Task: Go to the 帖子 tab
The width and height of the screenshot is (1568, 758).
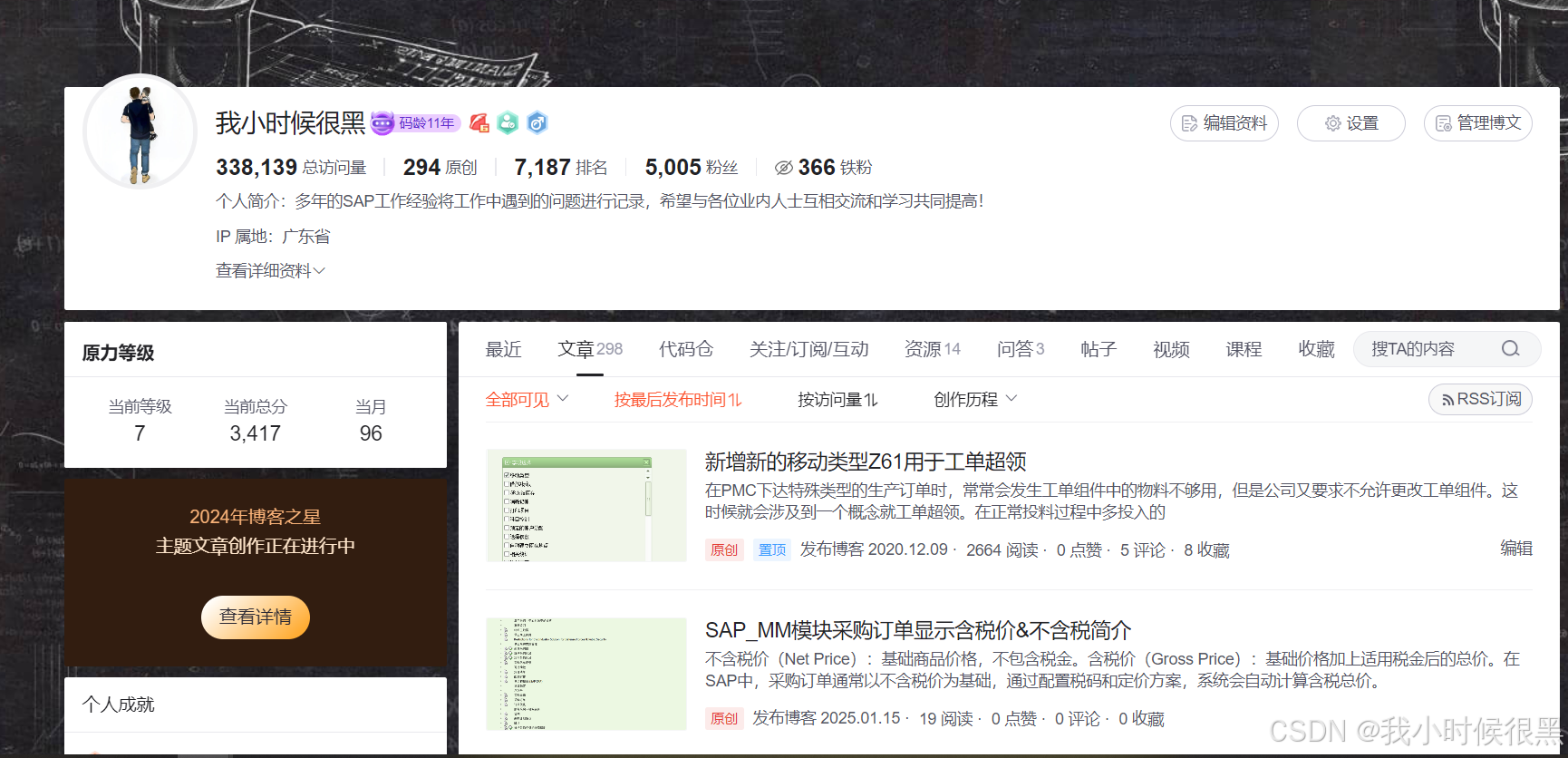Action: (1099, 349)
